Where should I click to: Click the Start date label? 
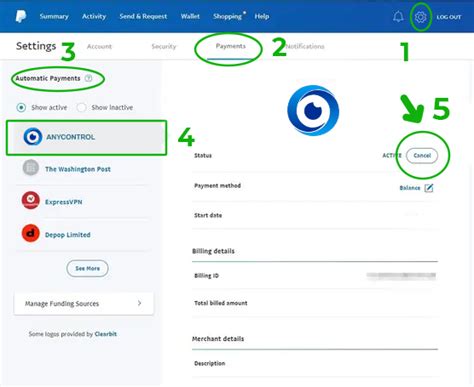point(208,215)
